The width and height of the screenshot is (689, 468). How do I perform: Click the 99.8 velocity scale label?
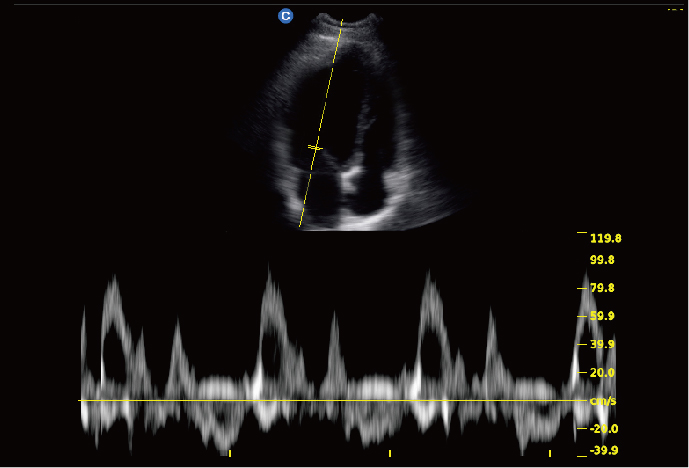(602, 260)
